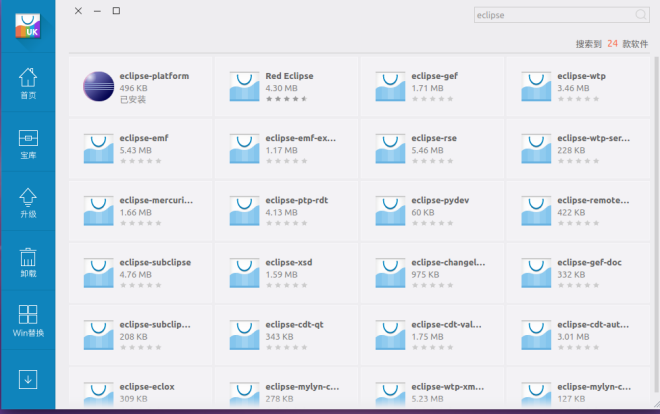The height and width of the screenshot is (414, 660).
Task: Click the eclipse-xsd package icon
Action: (244, 273)
